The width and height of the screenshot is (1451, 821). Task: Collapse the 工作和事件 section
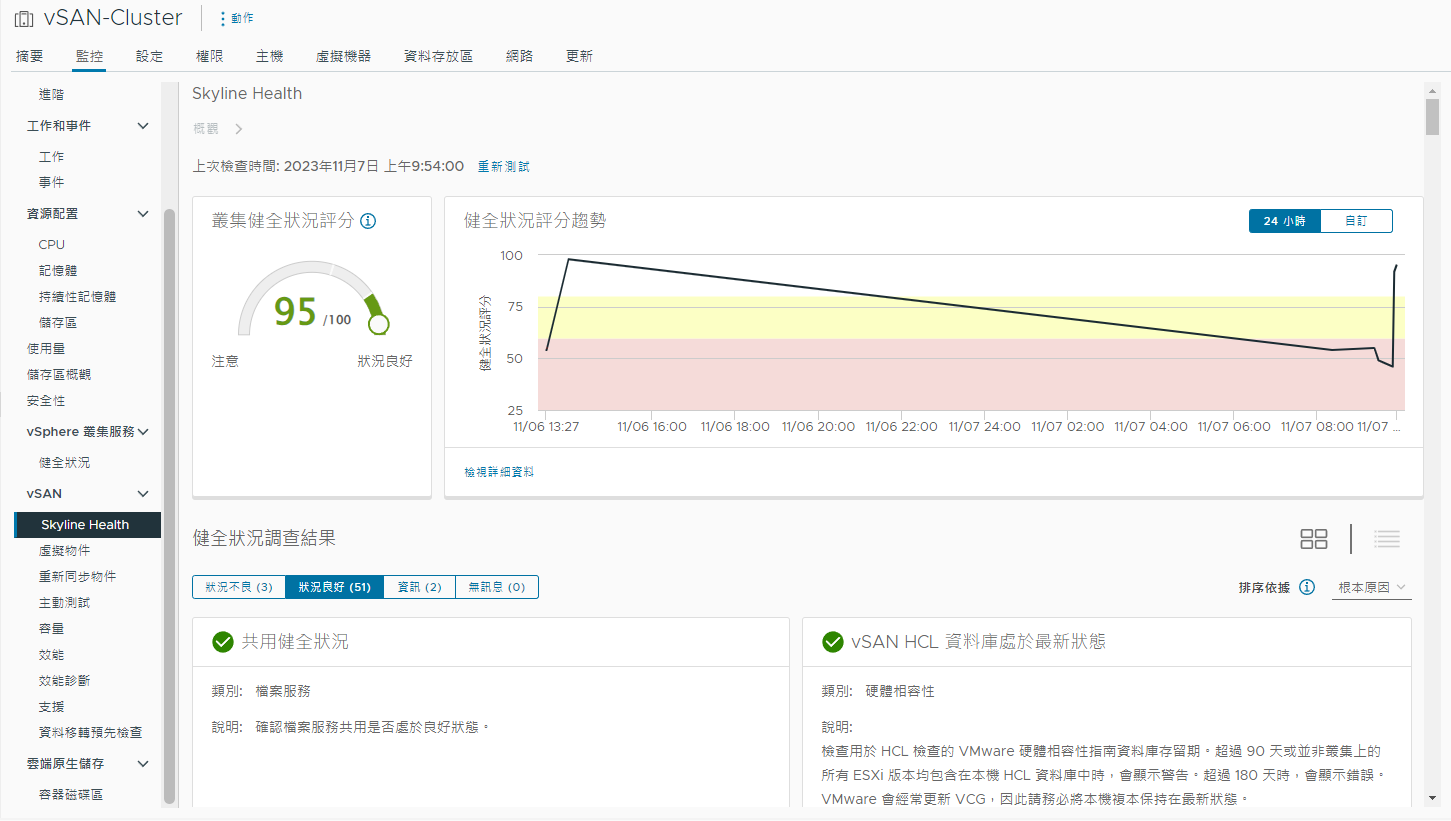[x=143, y=126]
